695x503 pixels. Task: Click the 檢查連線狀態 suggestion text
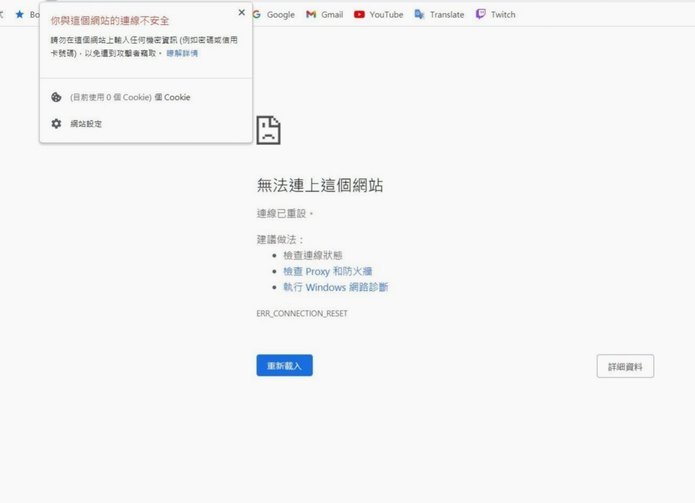coord(313,255)
